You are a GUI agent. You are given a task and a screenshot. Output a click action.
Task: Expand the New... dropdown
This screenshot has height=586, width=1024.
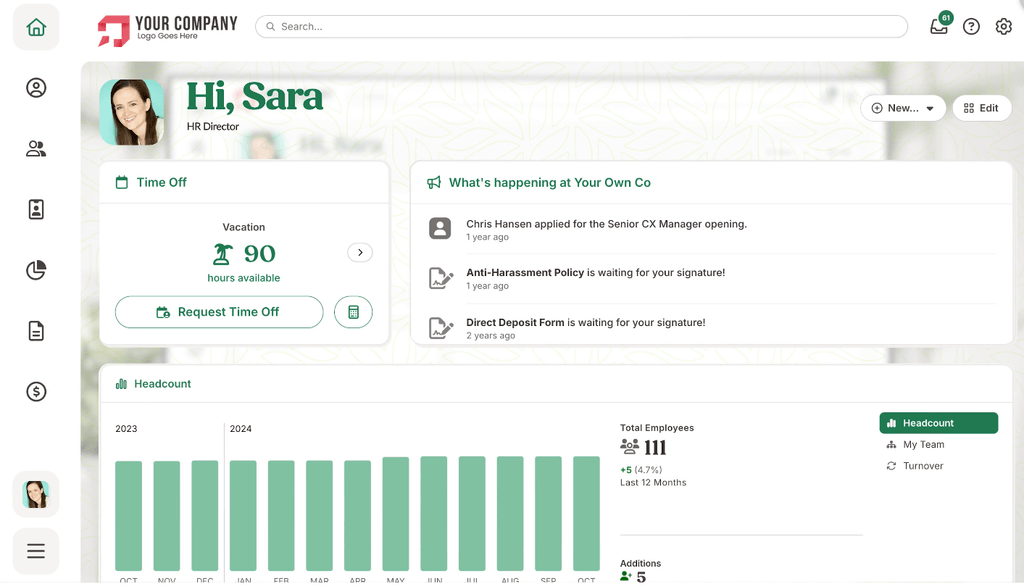(903, 108)
